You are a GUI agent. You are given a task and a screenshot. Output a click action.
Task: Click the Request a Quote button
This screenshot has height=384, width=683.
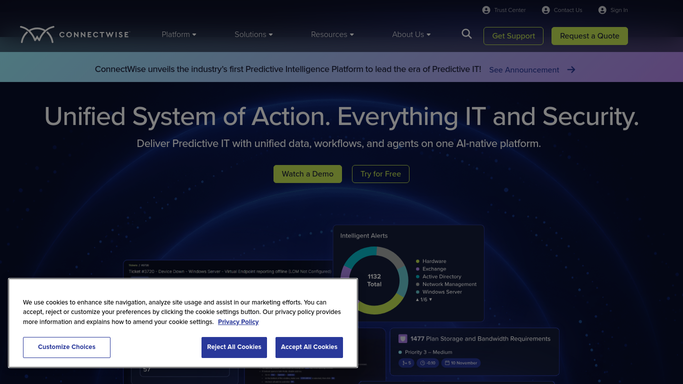590,36
